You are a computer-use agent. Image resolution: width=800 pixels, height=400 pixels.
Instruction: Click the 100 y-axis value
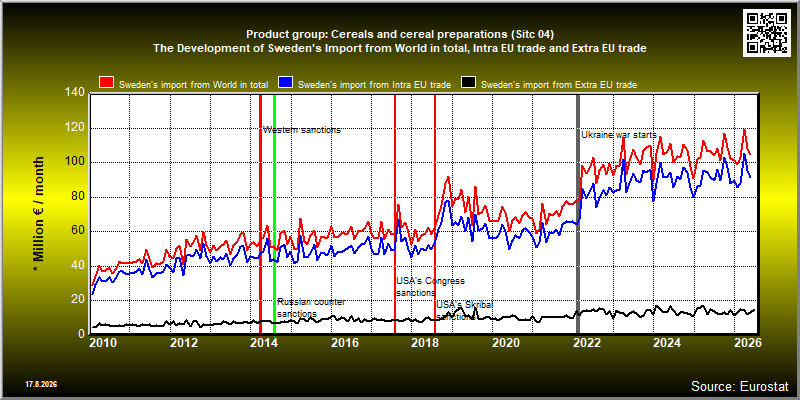75,163
